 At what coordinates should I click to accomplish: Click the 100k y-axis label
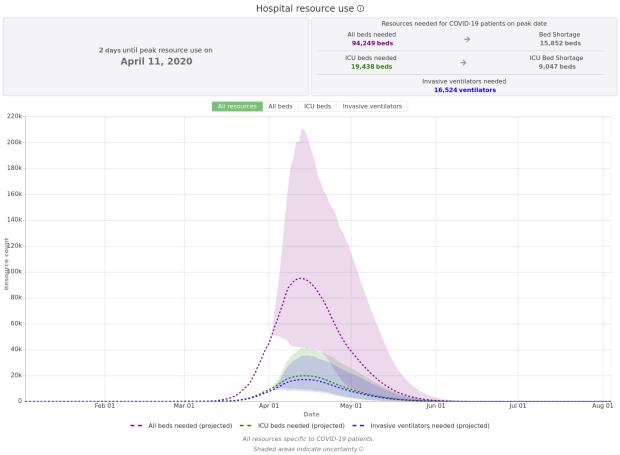[15, 272]
